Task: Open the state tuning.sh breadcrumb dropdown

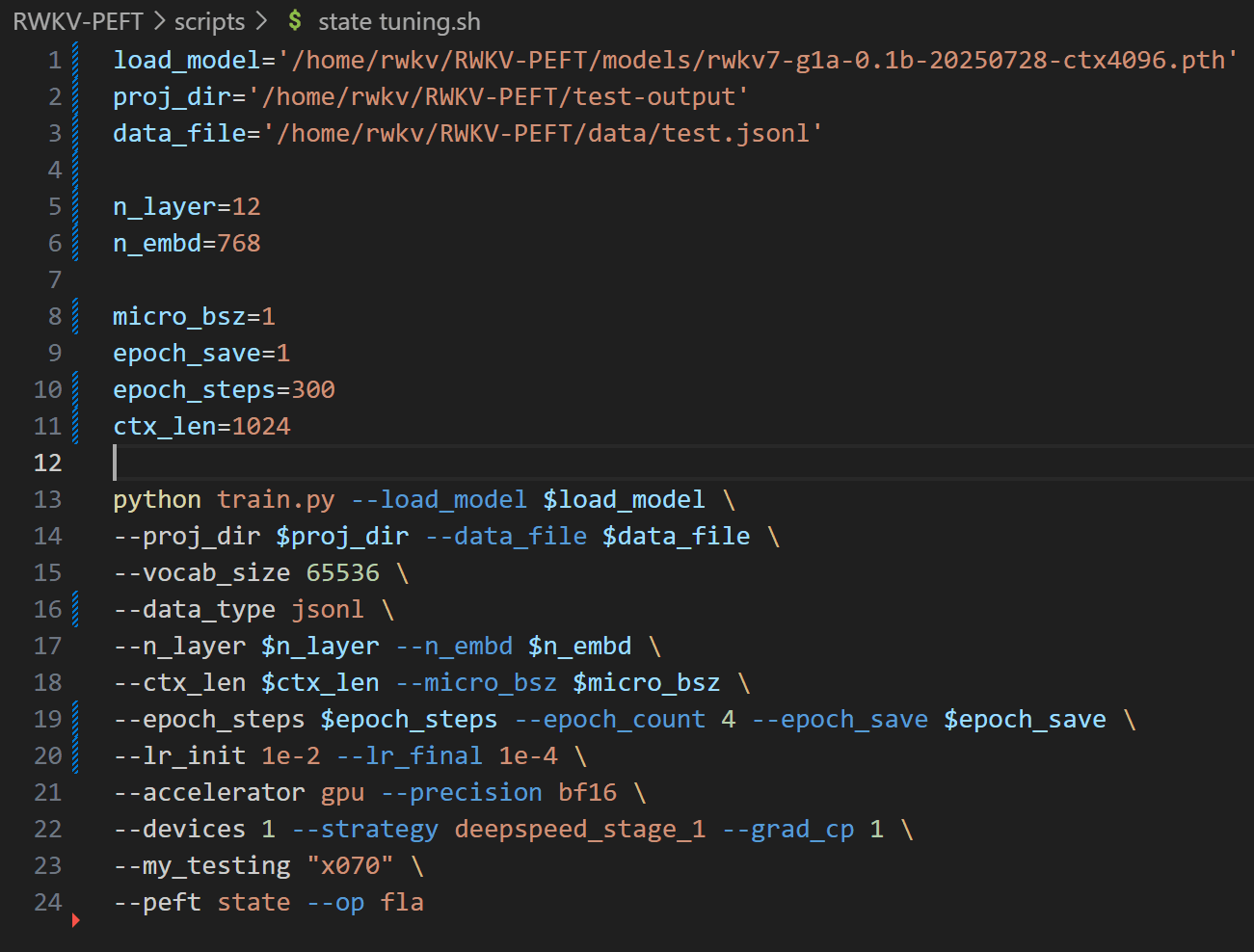Action: point(398,20)
